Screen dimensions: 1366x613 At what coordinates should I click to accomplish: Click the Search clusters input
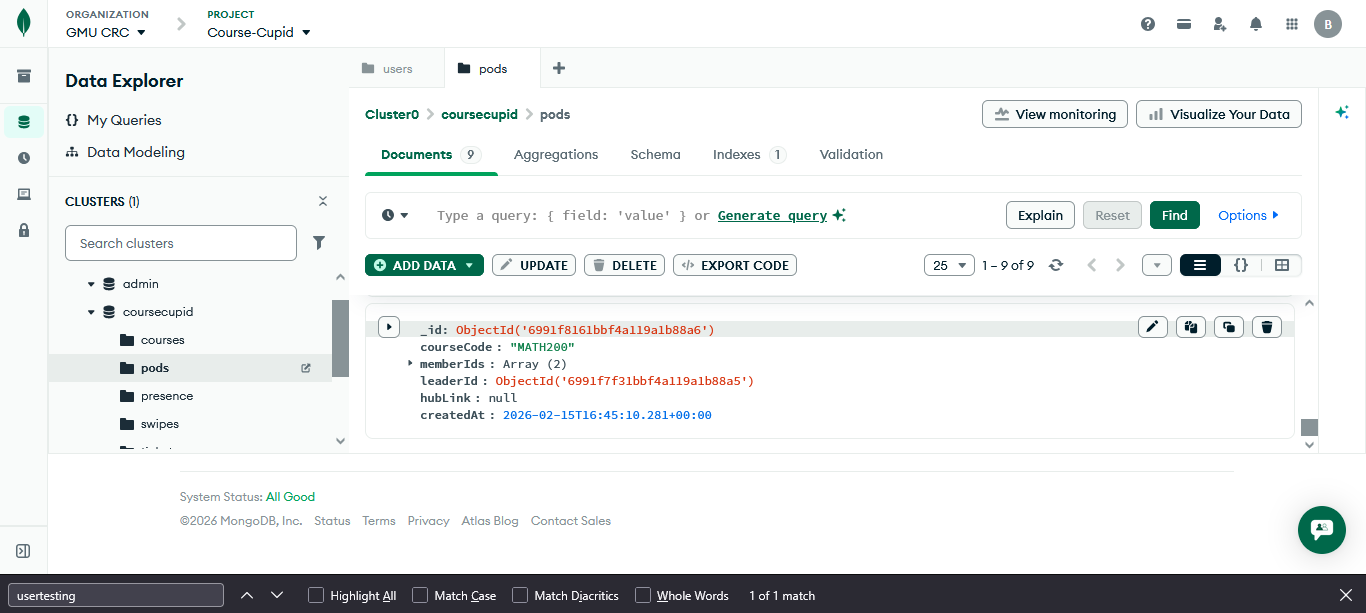tap(181, 243)
